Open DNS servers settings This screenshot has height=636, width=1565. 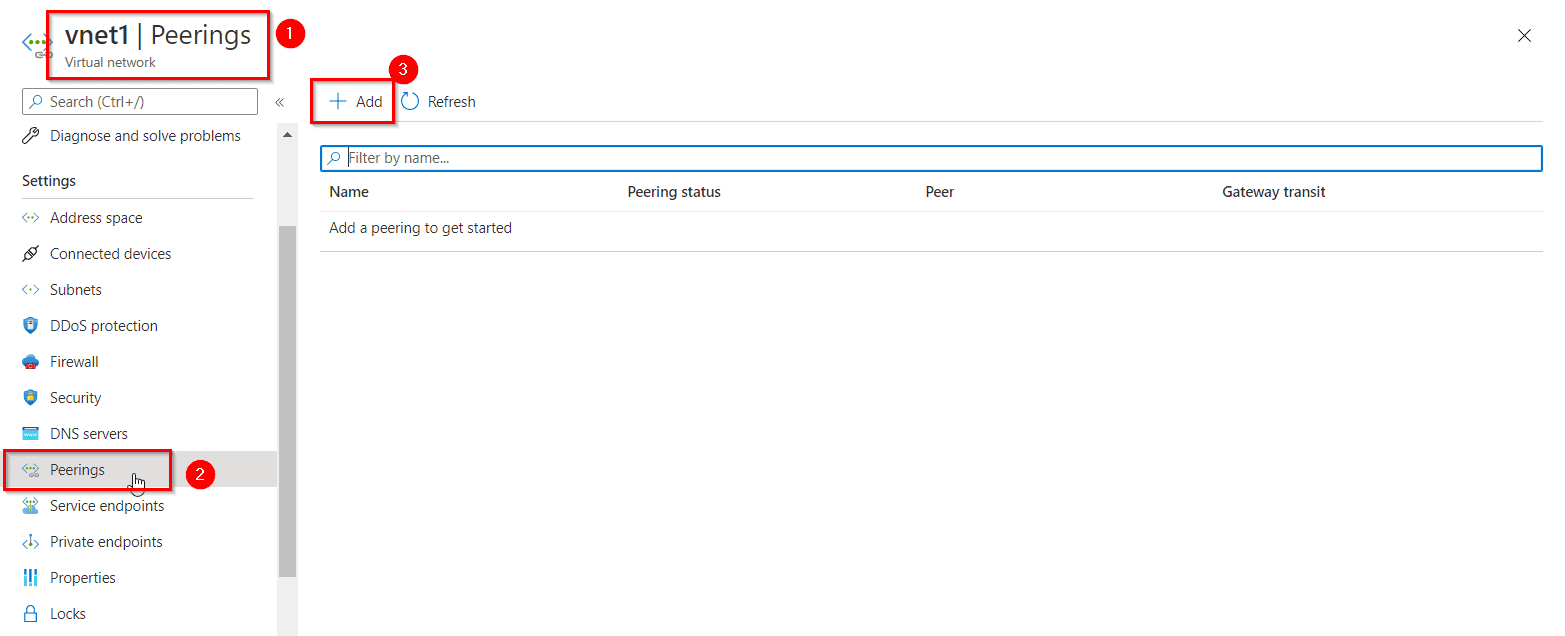(88, 433)
